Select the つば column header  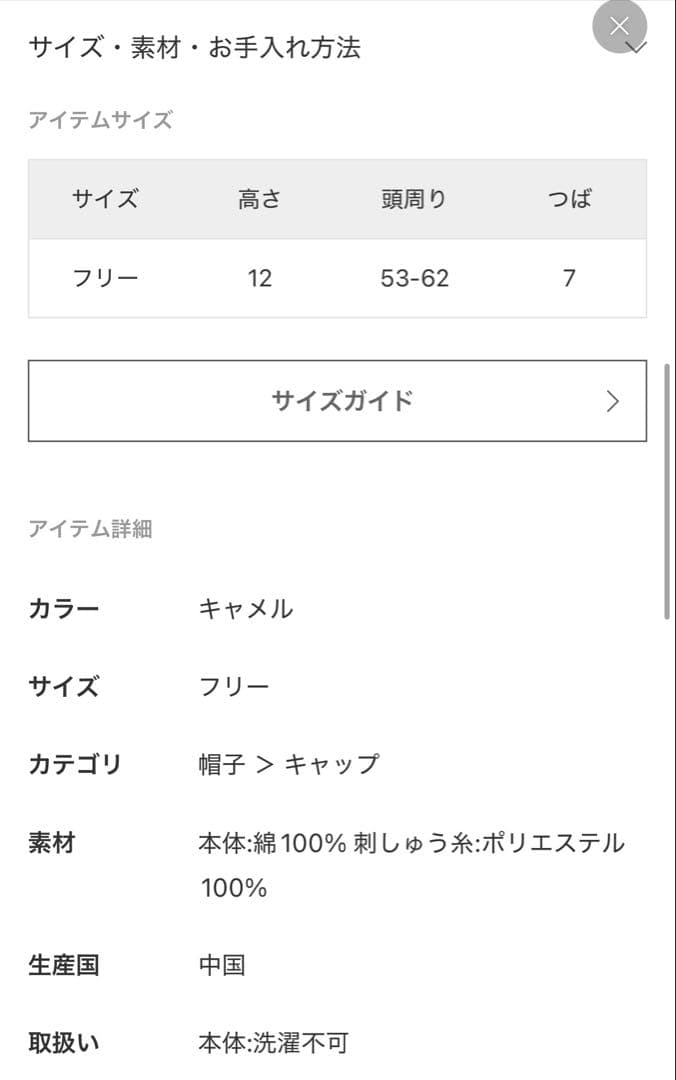[568, 199]
